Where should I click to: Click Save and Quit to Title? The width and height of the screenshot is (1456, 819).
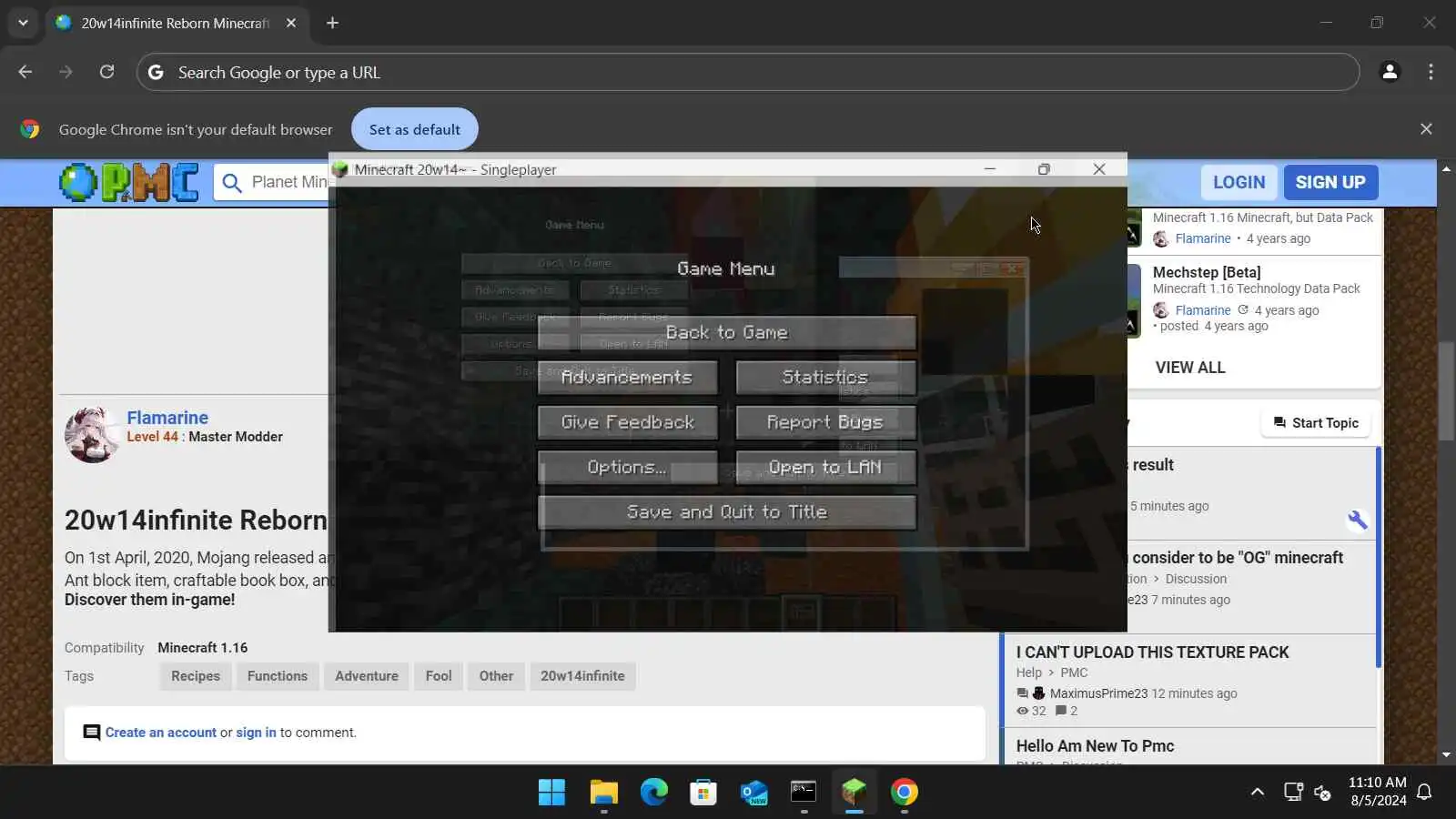tap(727, 512)
